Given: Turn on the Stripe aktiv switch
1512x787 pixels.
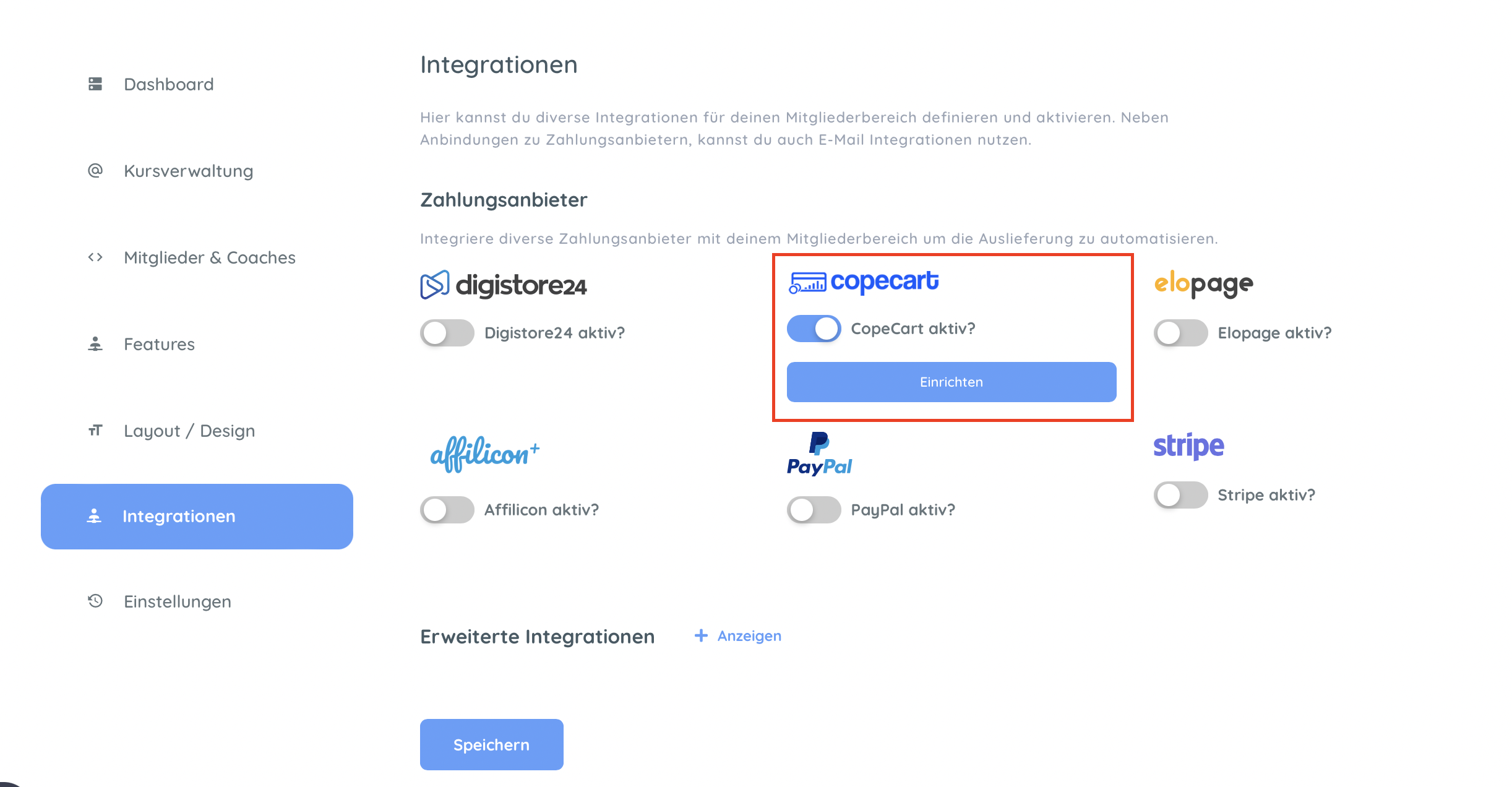Looking at the screenshot, I should (1180, 495).
